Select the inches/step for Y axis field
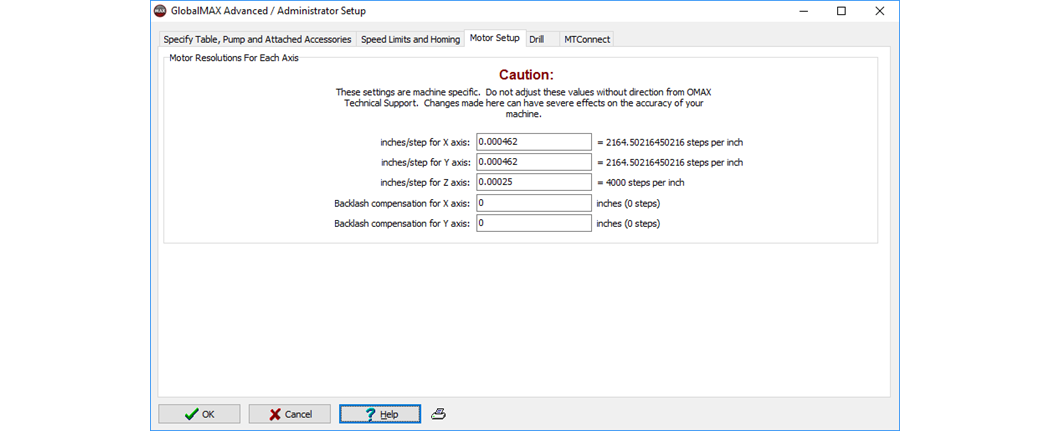Screen dimensions: 1050x431 pos(534,162)
